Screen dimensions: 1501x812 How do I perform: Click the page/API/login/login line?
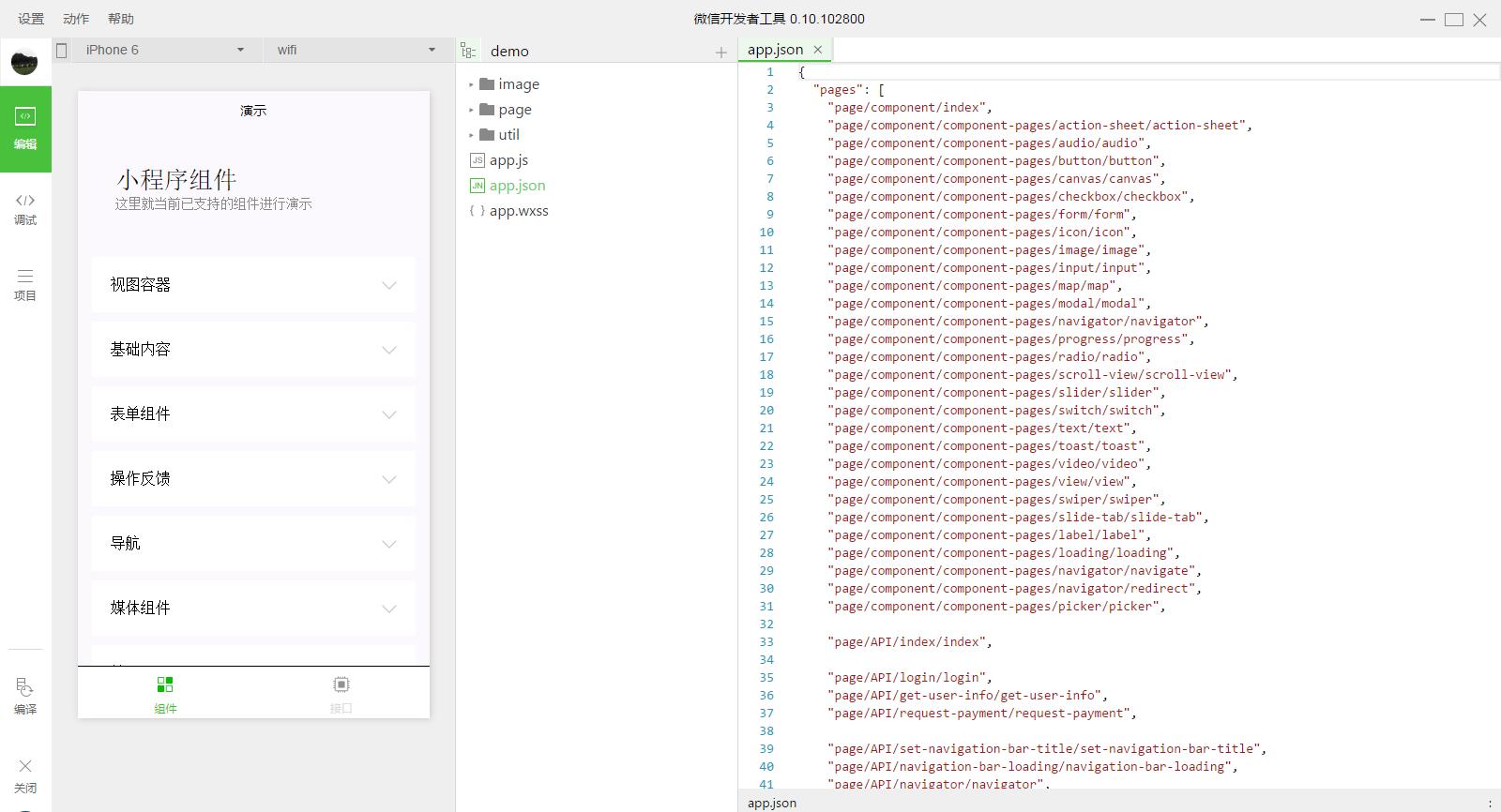pos(909,678)
